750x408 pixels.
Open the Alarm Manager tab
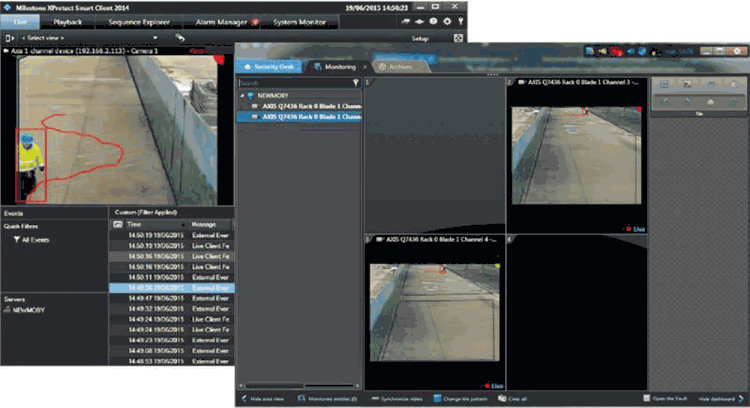(221, 22)
